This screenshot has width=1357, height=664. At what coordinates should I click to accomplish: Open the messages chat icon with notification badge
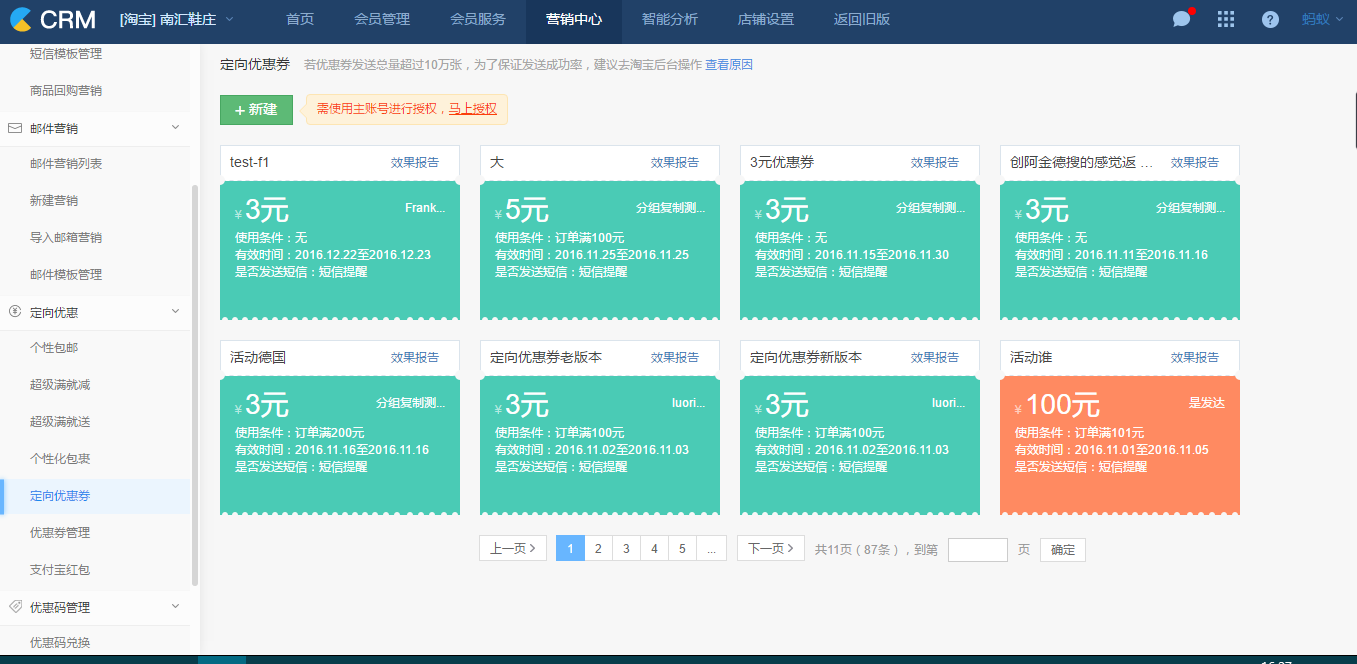point(1182,19)
